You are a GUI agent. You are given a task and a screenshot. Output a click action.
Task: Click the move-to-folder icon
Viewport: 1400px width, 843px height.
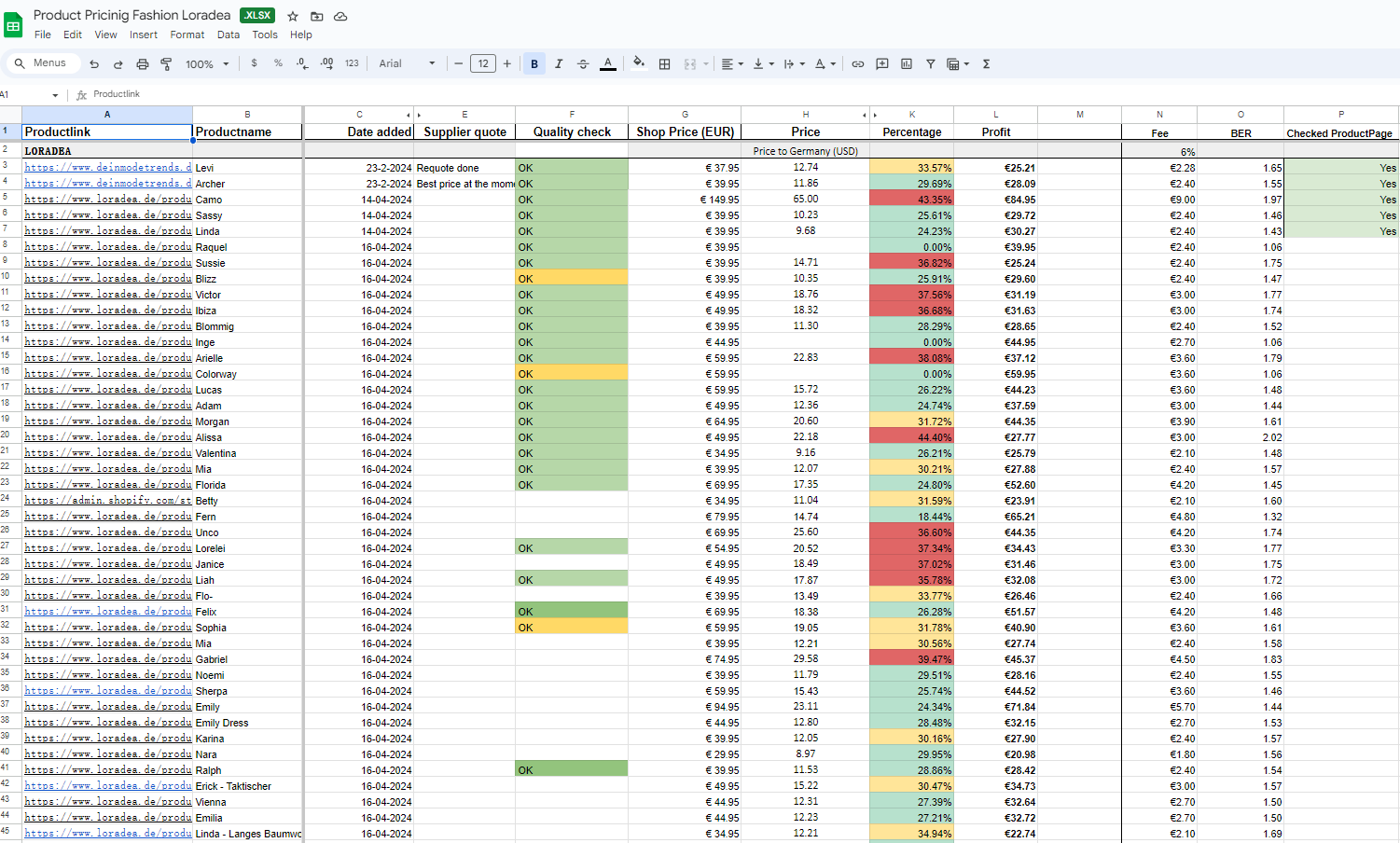(x=317, y=16)
